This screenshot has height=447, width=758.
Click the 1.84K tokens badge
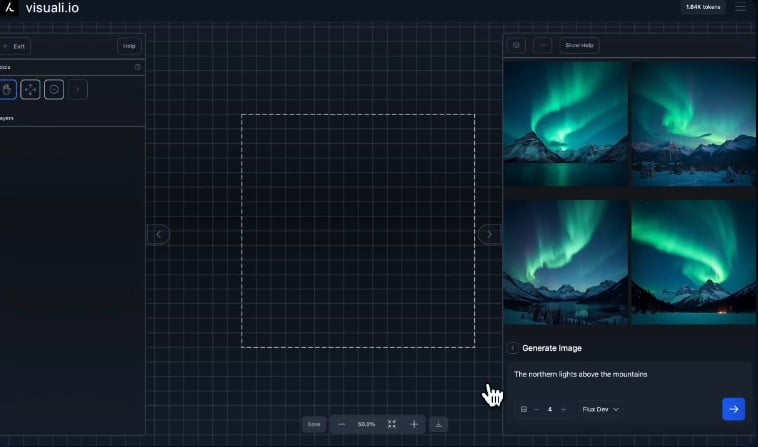coord(703,7)
